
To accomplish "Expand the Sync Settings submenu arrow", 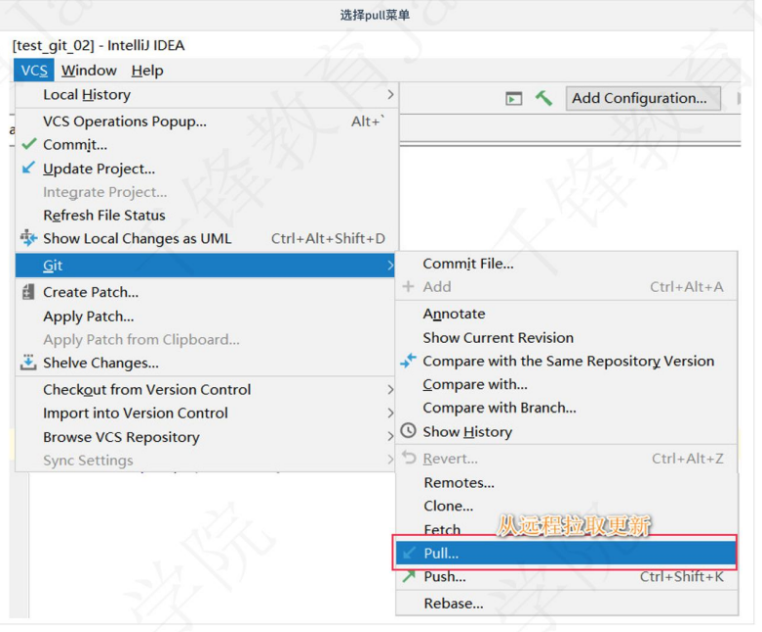I will click(390, 459).
